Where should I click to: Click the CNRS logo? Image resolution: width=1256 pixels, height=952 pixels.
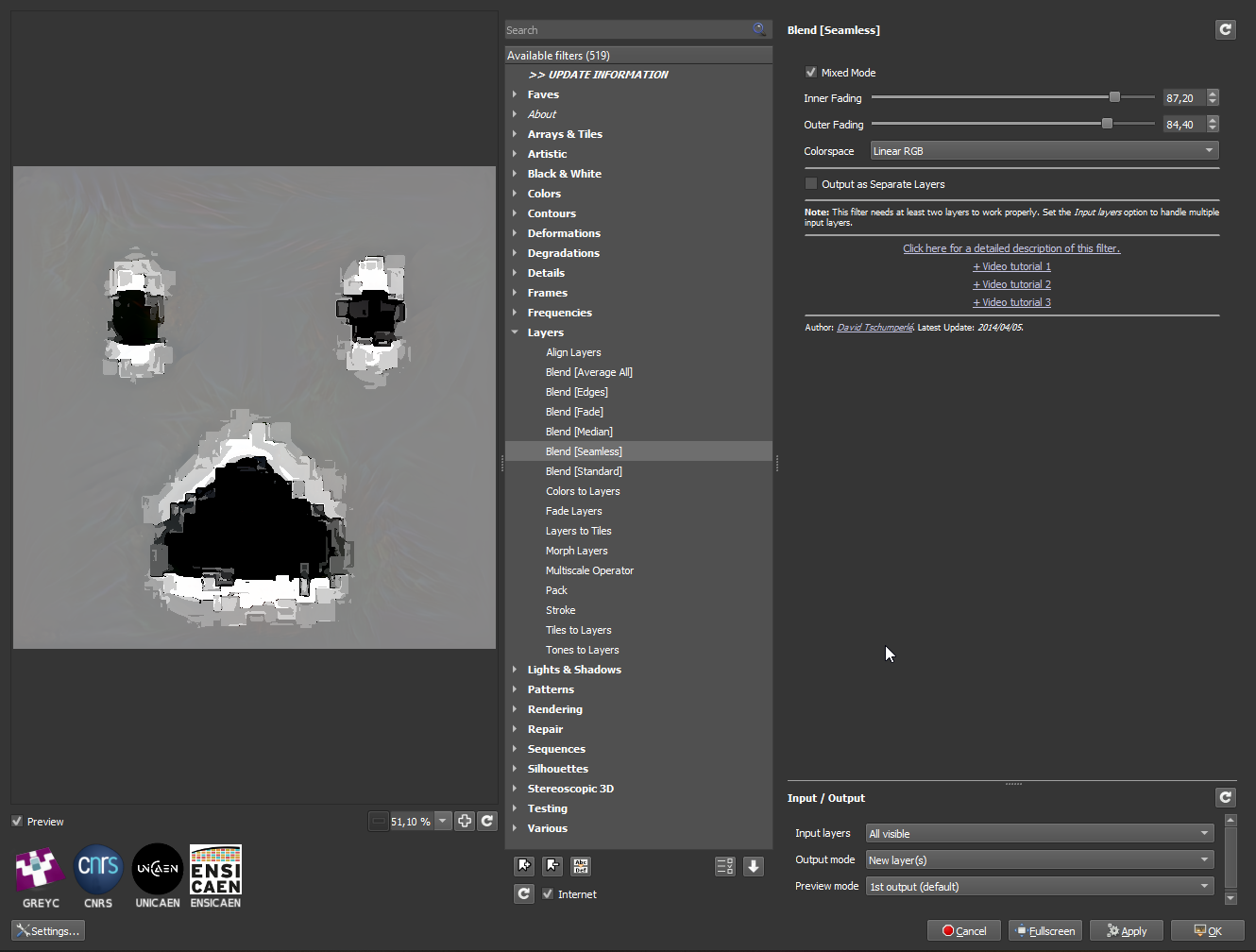coord(98,876)
